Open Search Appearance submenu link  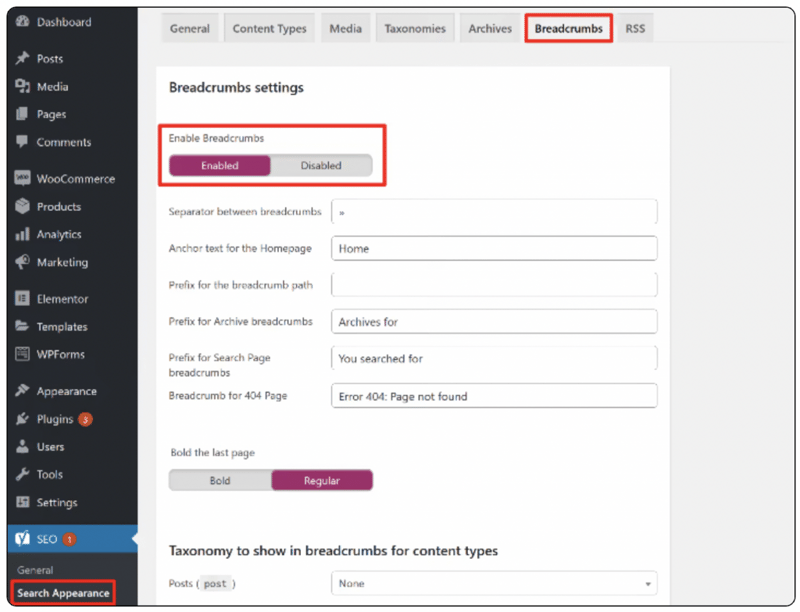click(63, 593)
